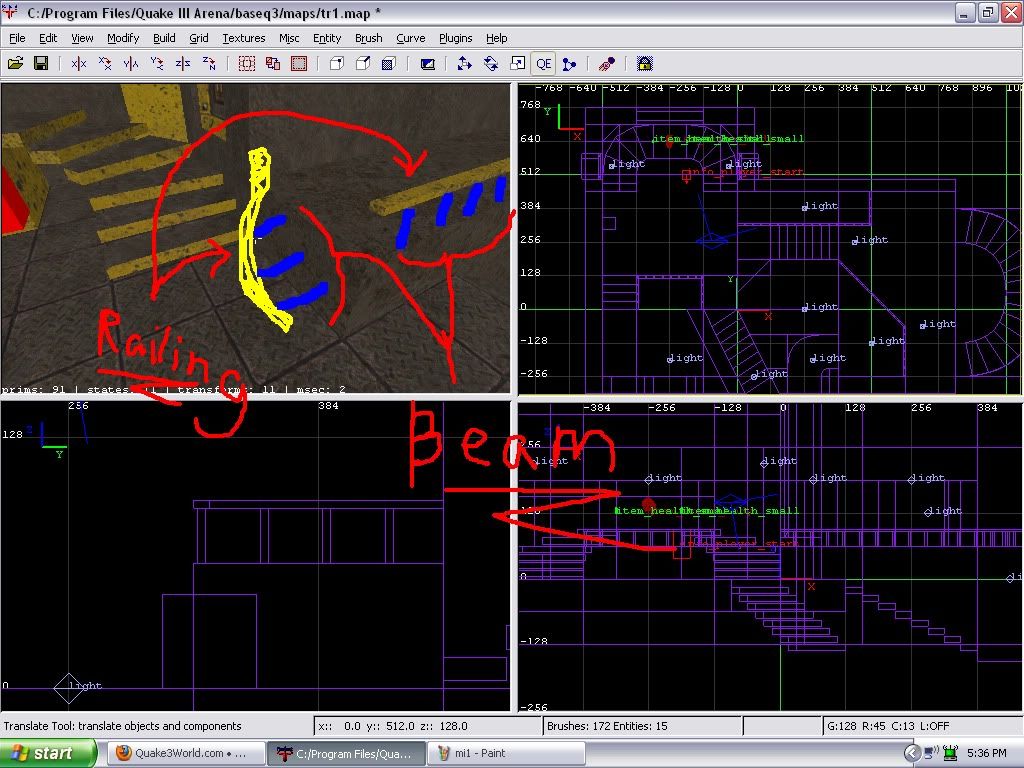Toggle the texture lock padlock icon

(x=645, y=63)
